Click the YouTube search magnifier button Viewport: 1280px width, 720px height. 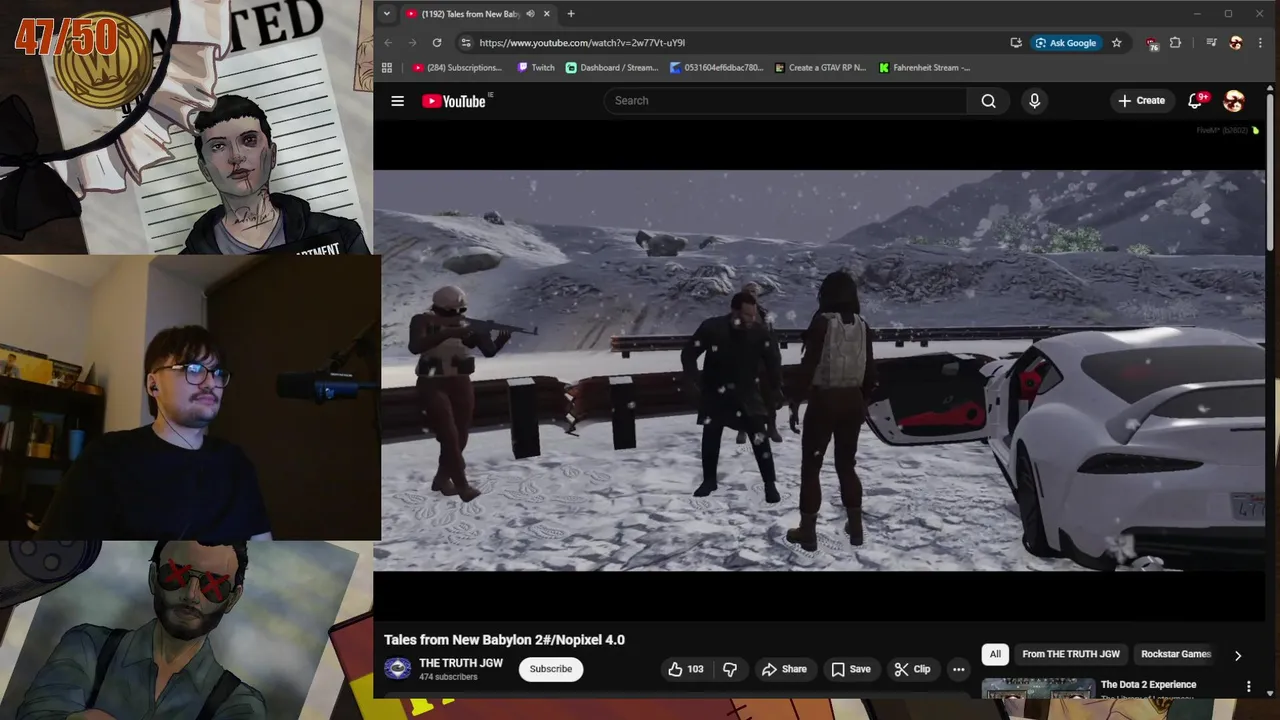point(988,101)
